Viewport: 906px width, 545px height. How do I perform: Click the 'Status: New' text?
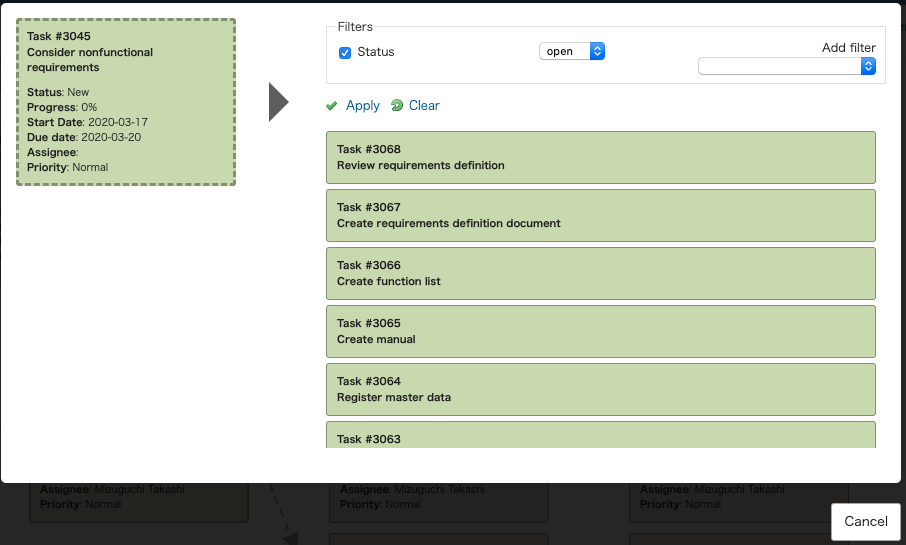[x=58, y=92]
